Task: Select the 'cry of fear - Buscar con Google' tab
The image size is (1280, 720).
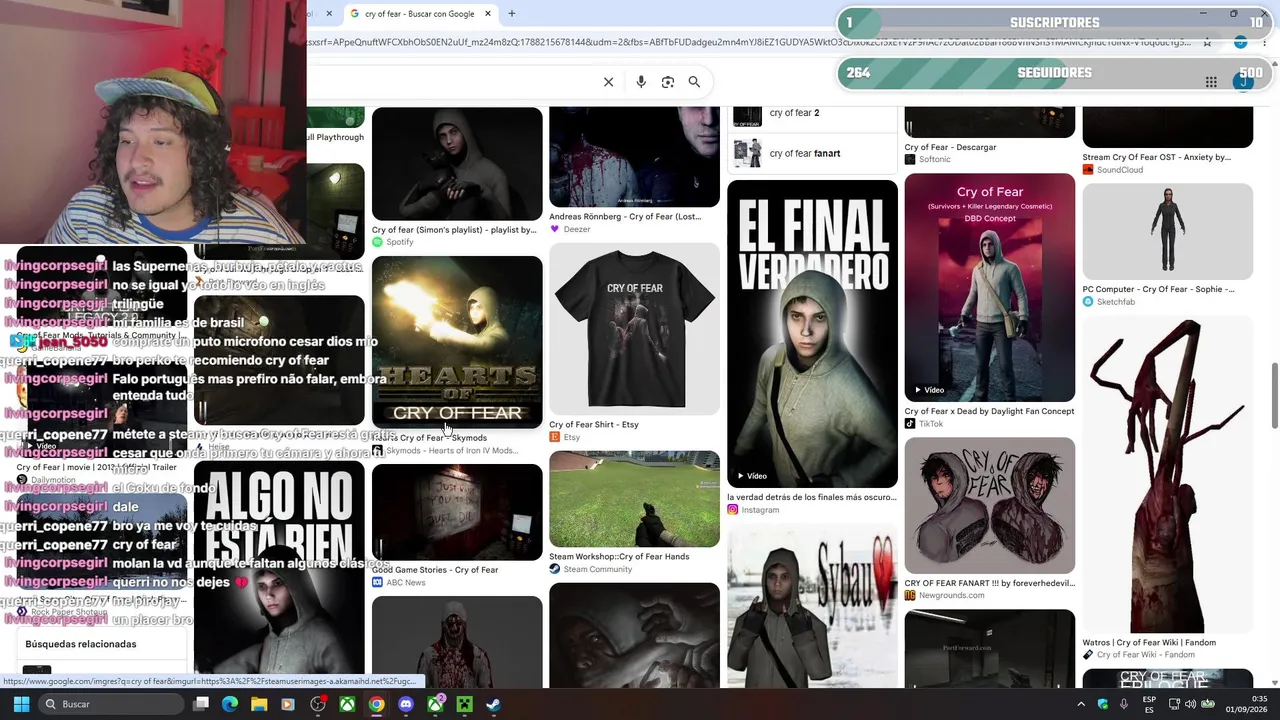Action: point(420,14)
